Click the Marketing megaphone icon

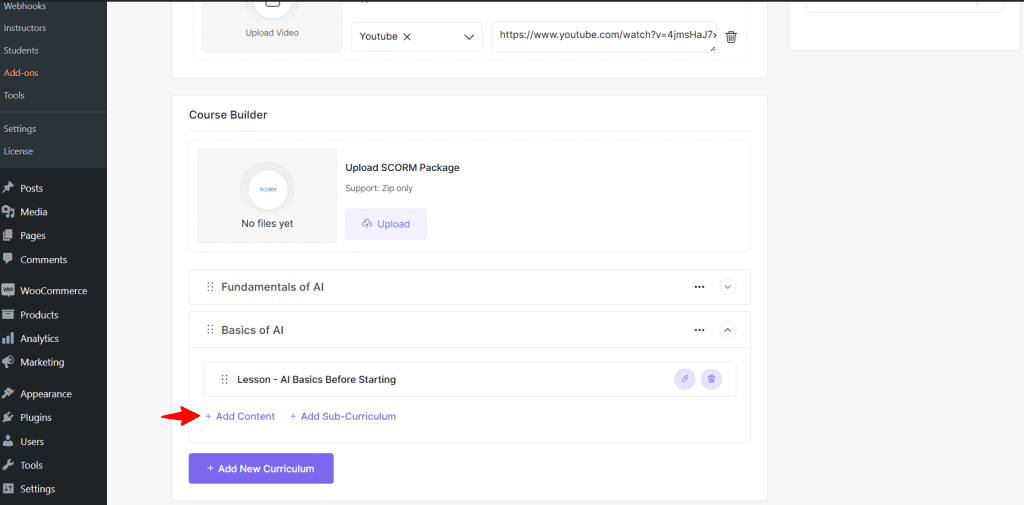coord(8,362)
